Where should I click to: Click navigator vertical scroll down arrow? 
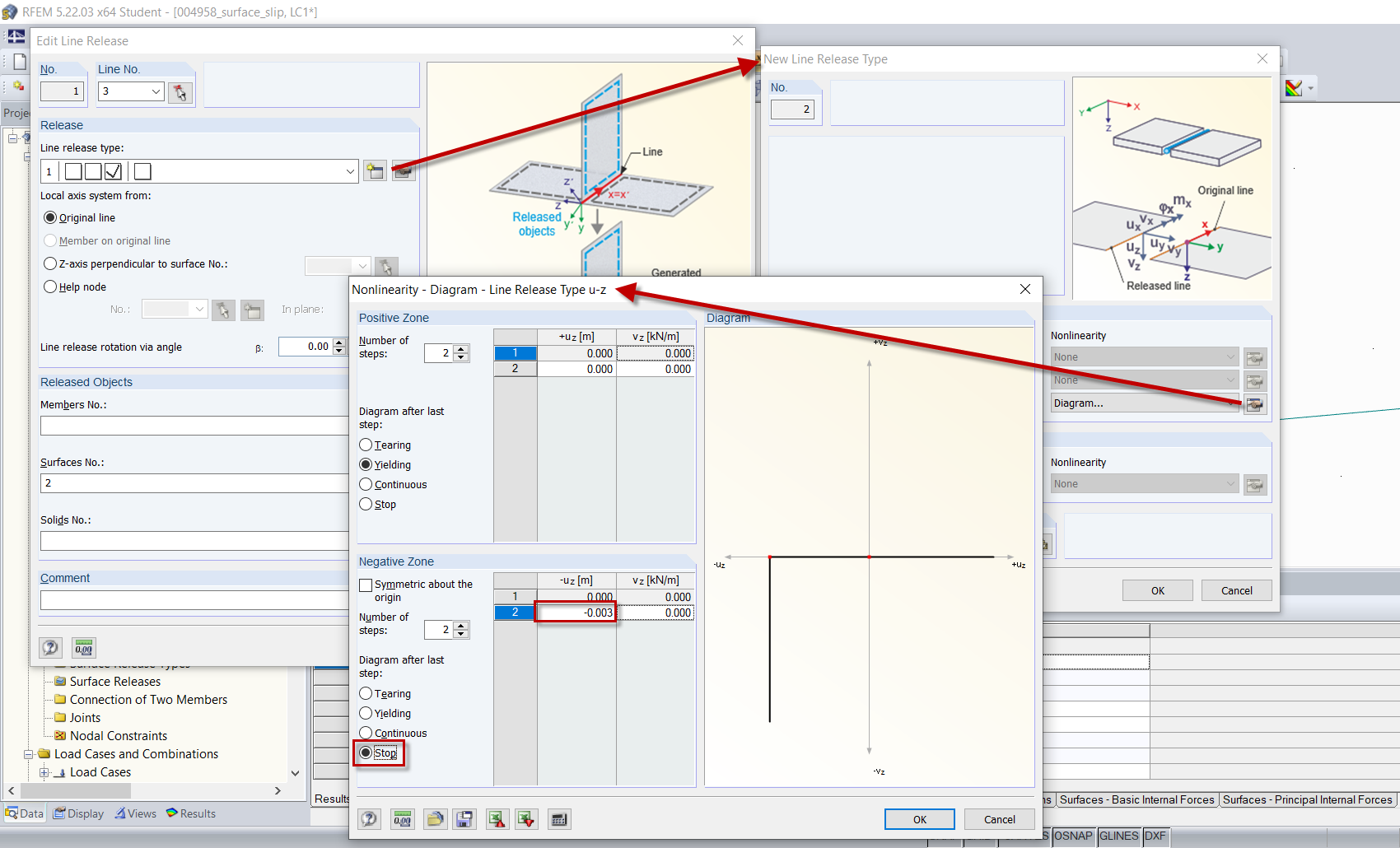(x=296, y=773)
